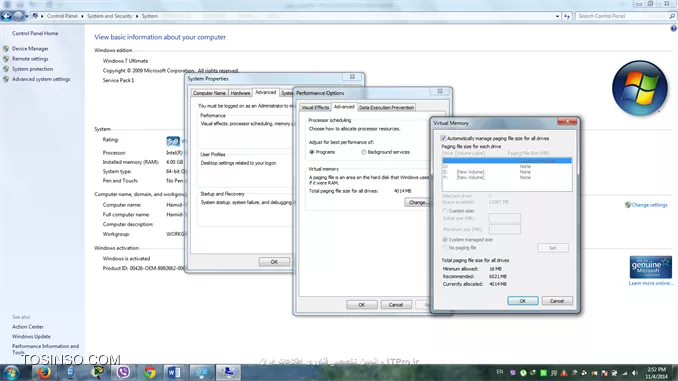Click the EN language indicator in tray
Viewport: 678px width, 381px height.
pos(500,372)
